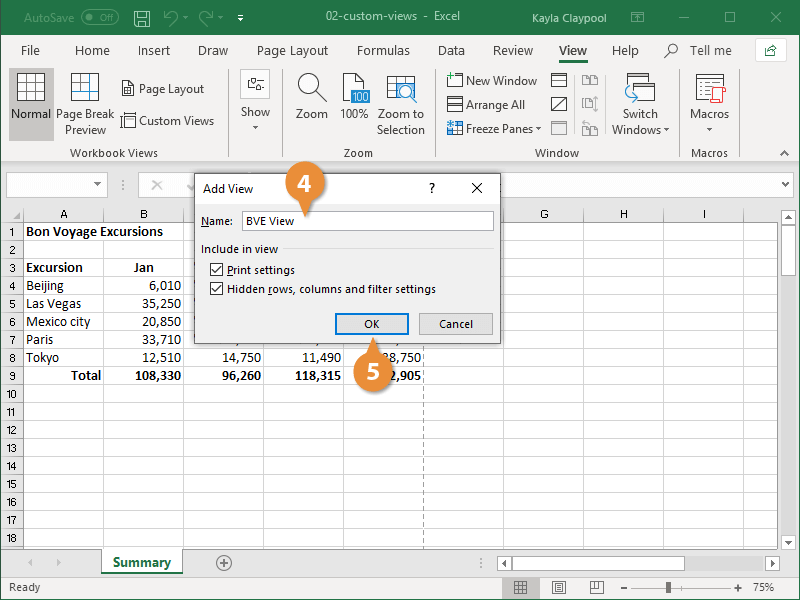Click the Save icon in title bar

coord(142,18)
